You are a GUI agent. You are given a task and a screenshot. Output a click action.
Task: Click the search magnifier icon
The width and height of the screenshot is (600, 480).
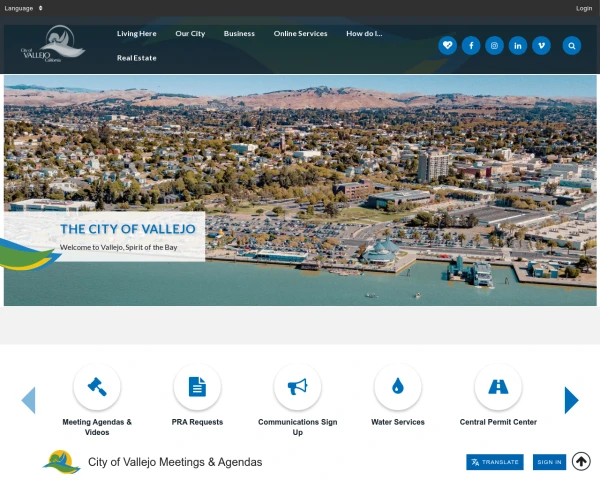click(x=572, y=46)
